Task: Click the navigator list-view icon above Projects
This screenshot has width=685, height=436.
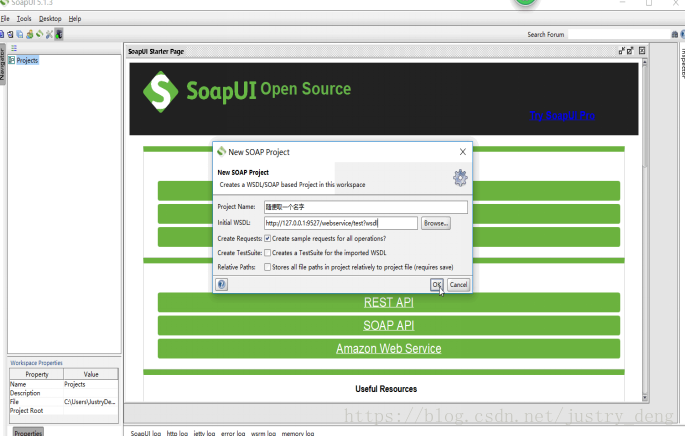Action: tap(14, 48)
